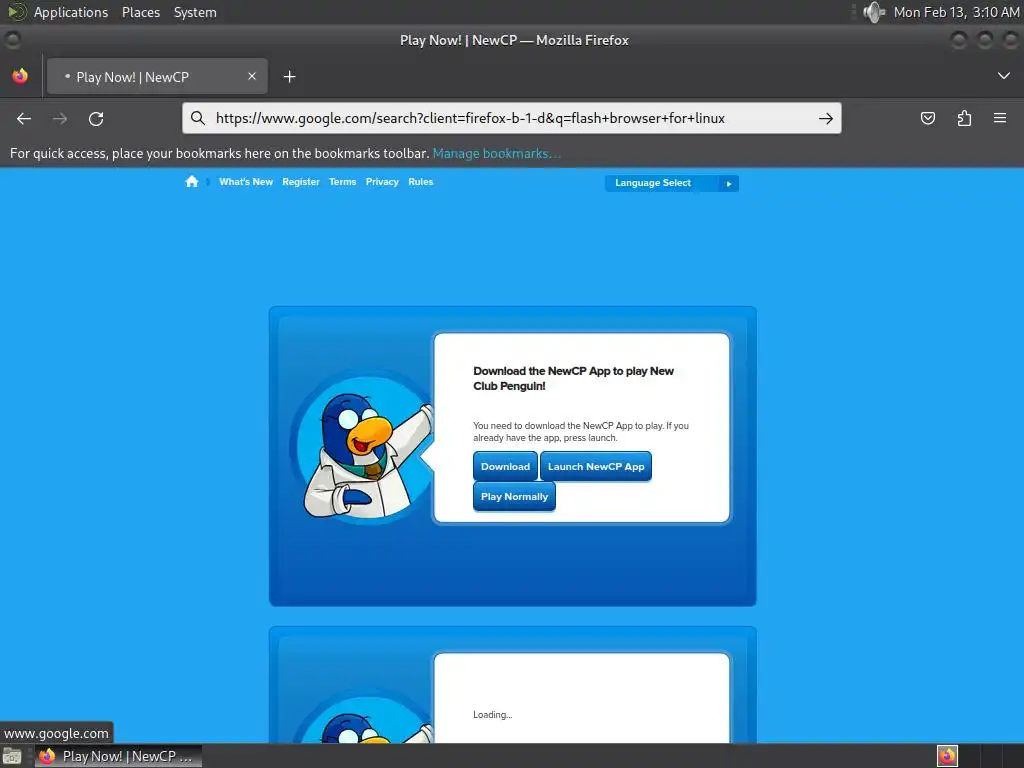Open the list all tabs chevron

pos(1004,76)
